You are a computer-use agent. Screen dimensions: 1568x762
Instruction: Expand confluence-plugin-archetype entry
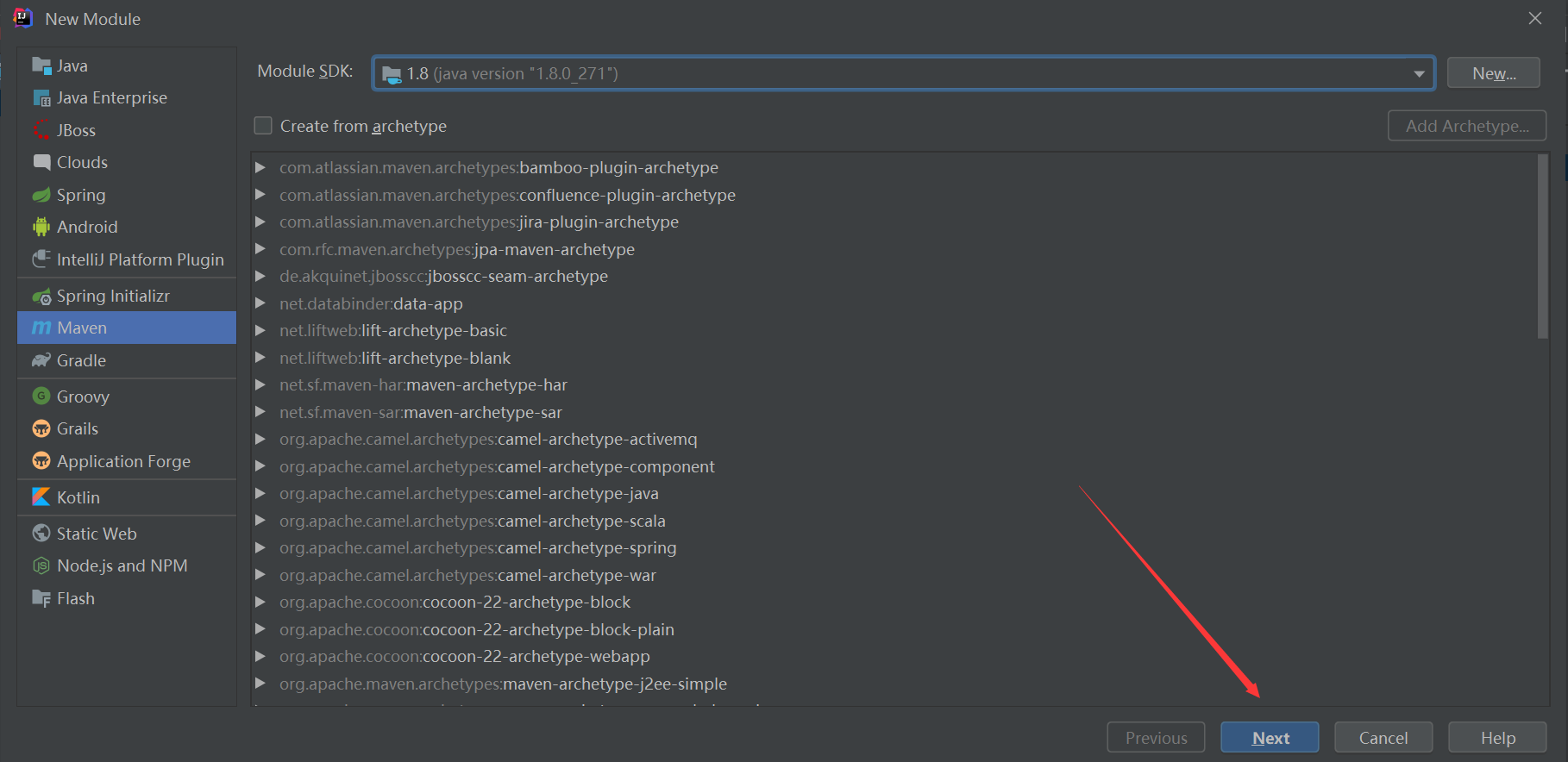coord(260,195)
